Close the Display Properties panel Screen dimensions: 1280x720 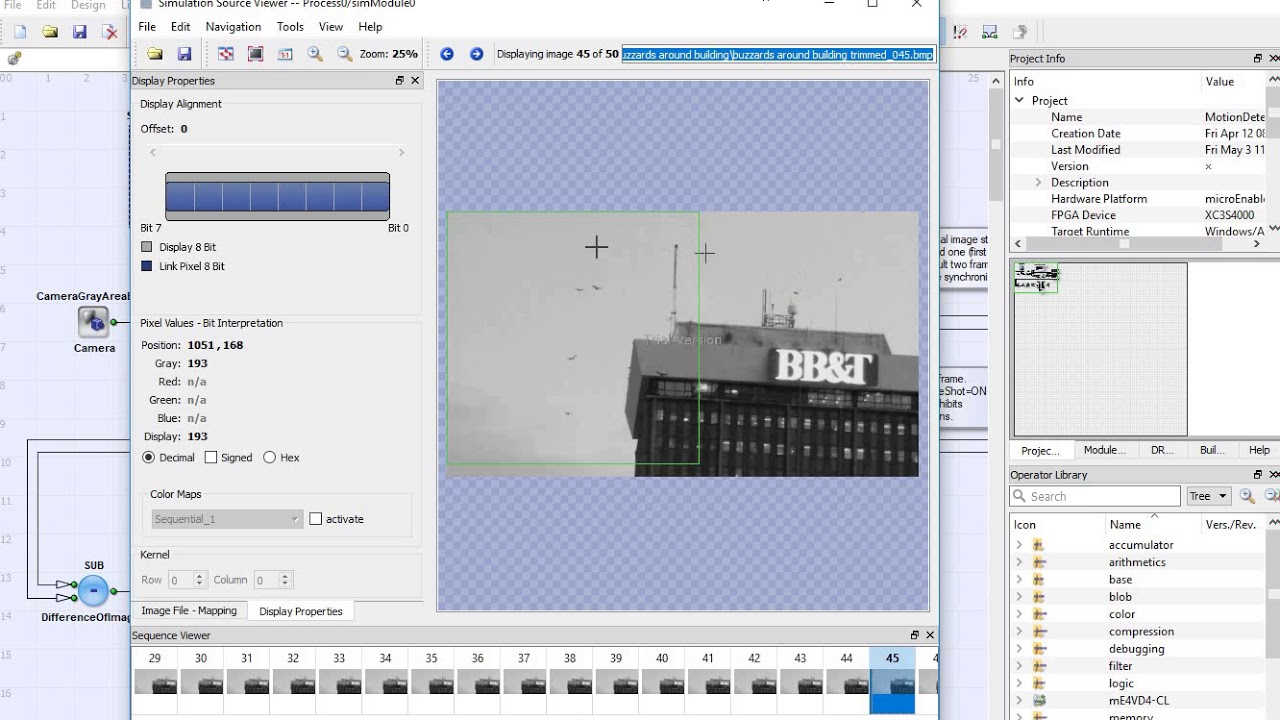coord(415,81)
